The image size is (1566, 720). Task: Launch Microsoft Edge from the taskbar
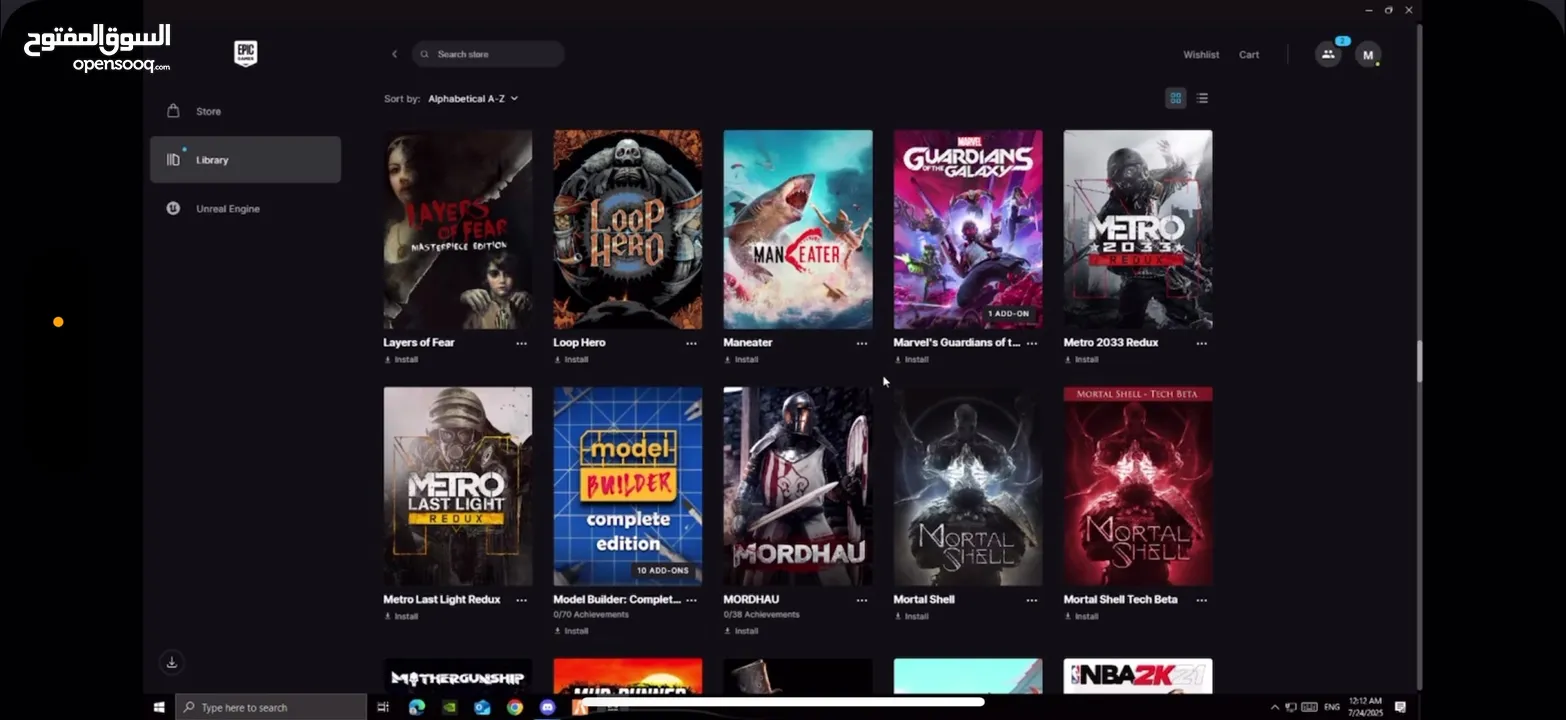417,707
